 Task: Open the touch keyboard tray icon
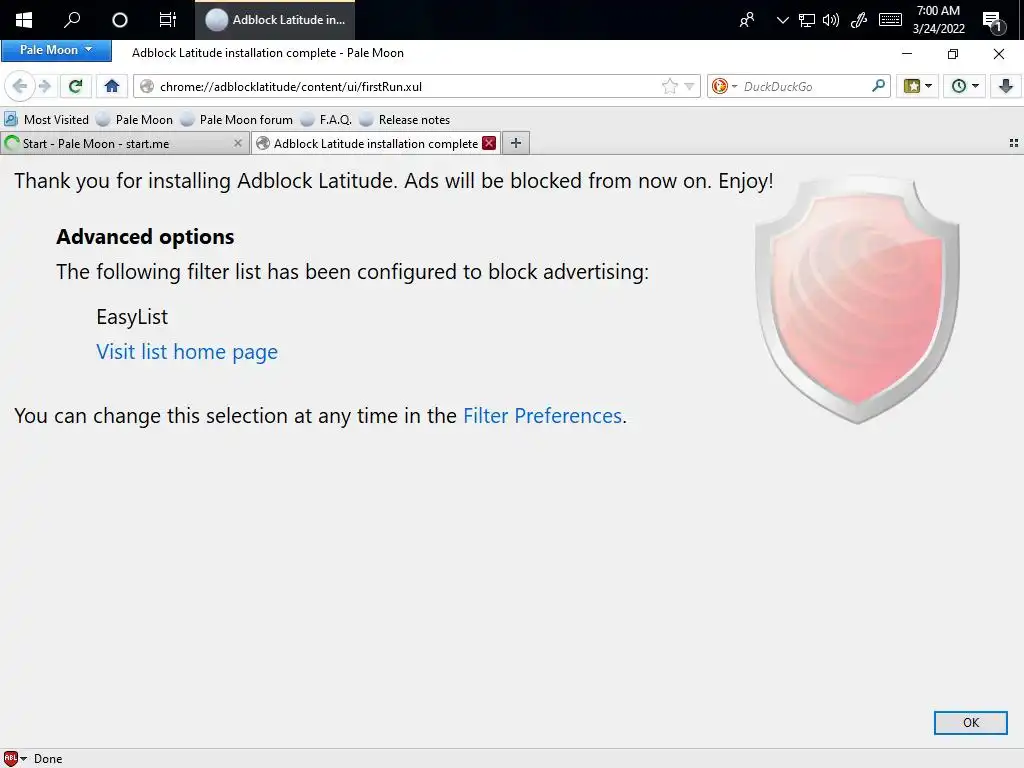coord(890,20)
